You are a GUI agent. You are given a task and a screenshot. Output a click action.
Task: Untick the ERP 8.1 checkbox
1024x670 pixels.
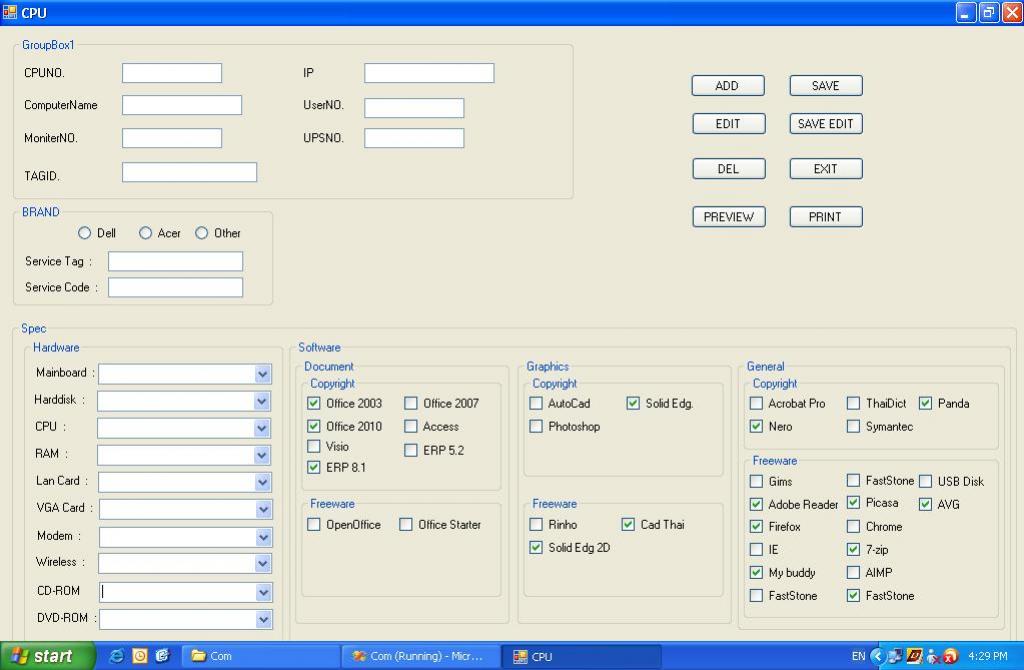pos(314,467)
